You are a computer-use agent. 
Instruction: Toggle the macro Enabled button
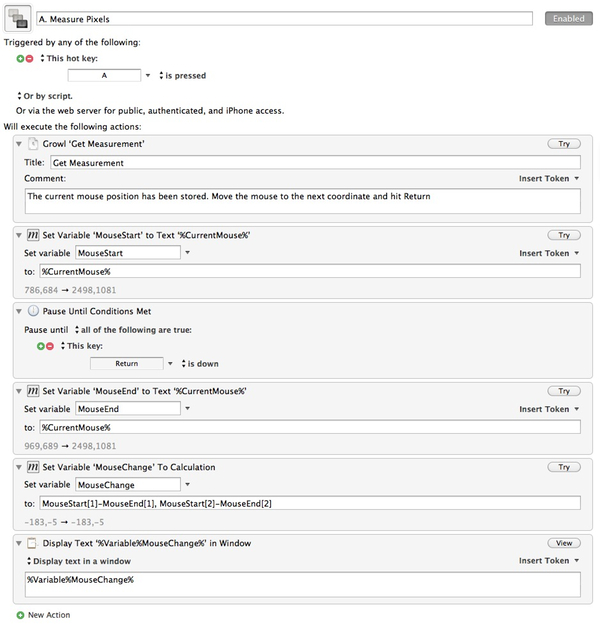568,18
